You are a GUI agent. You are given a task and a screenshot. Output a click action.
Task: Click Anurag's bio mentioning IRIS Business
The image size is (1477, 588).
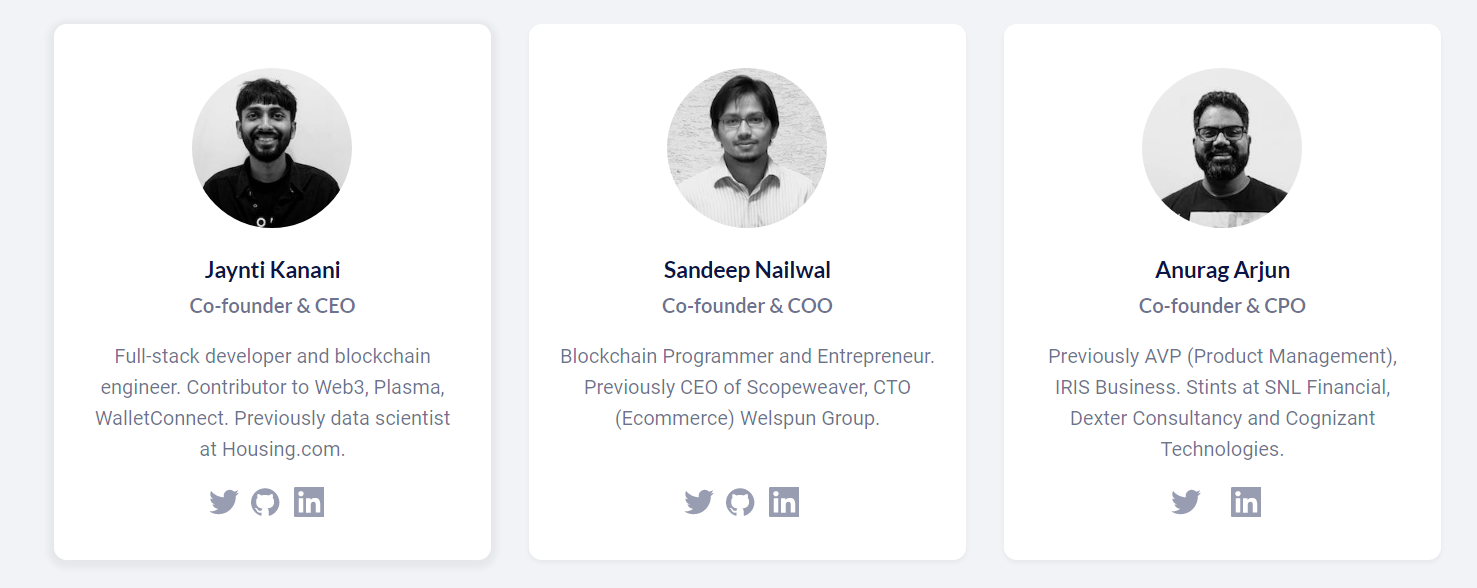[1222, 403]
